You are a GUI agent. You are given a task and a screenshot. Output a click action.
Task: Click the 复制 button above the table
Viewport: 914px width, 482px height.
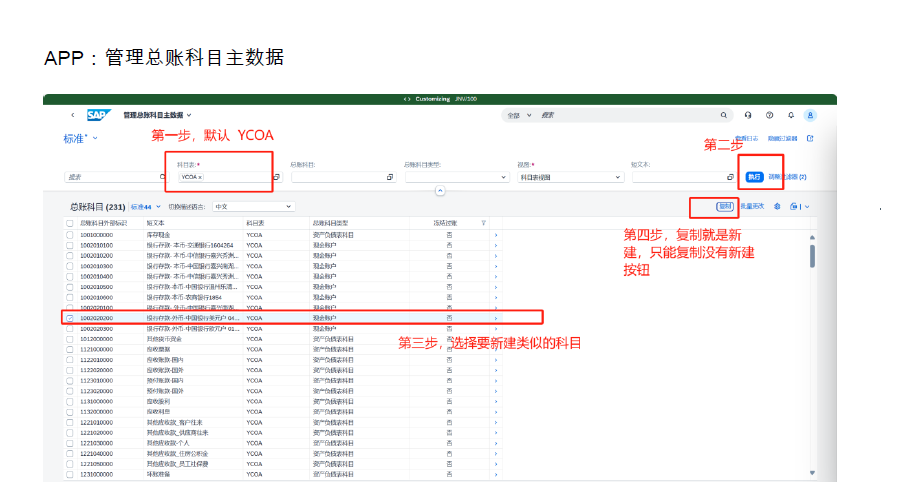[726, 206]
